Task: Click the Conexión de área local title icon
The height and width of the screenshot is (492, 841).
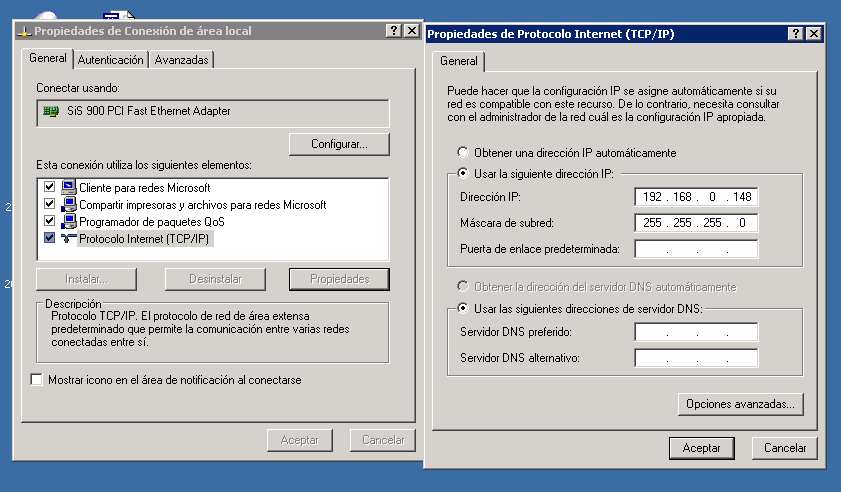Action: [x=24, y=32]
